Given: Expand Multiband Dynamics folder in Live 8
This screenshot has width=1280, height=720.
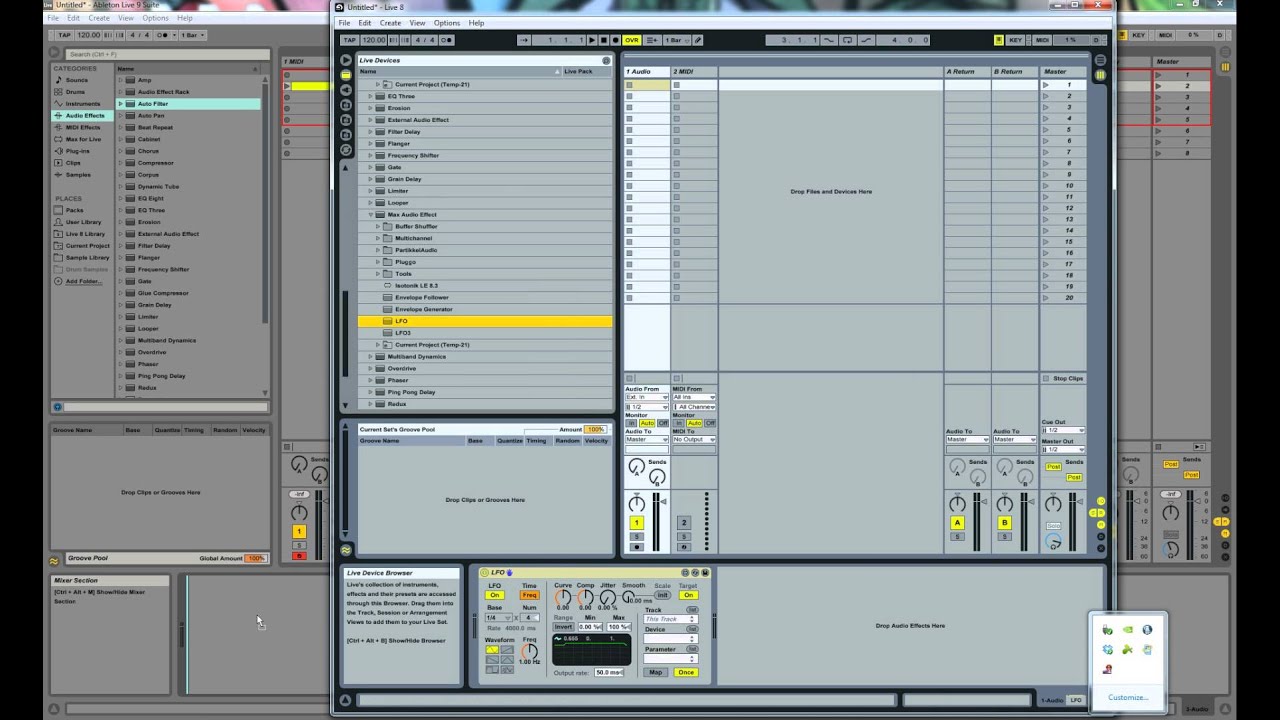Looking at the screenshot, I should (371, 356).
